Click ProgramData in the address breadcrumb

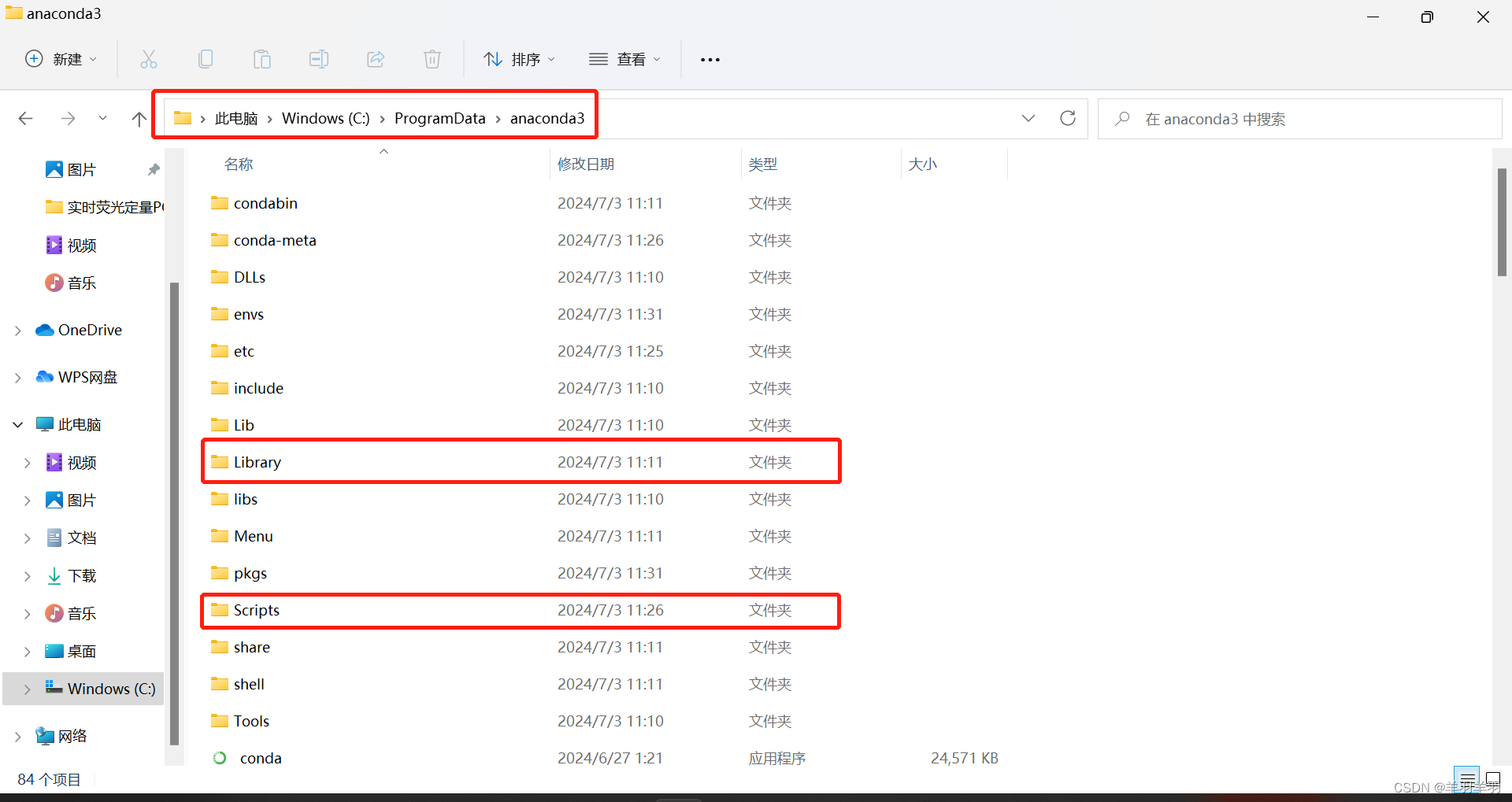point(440,118)
